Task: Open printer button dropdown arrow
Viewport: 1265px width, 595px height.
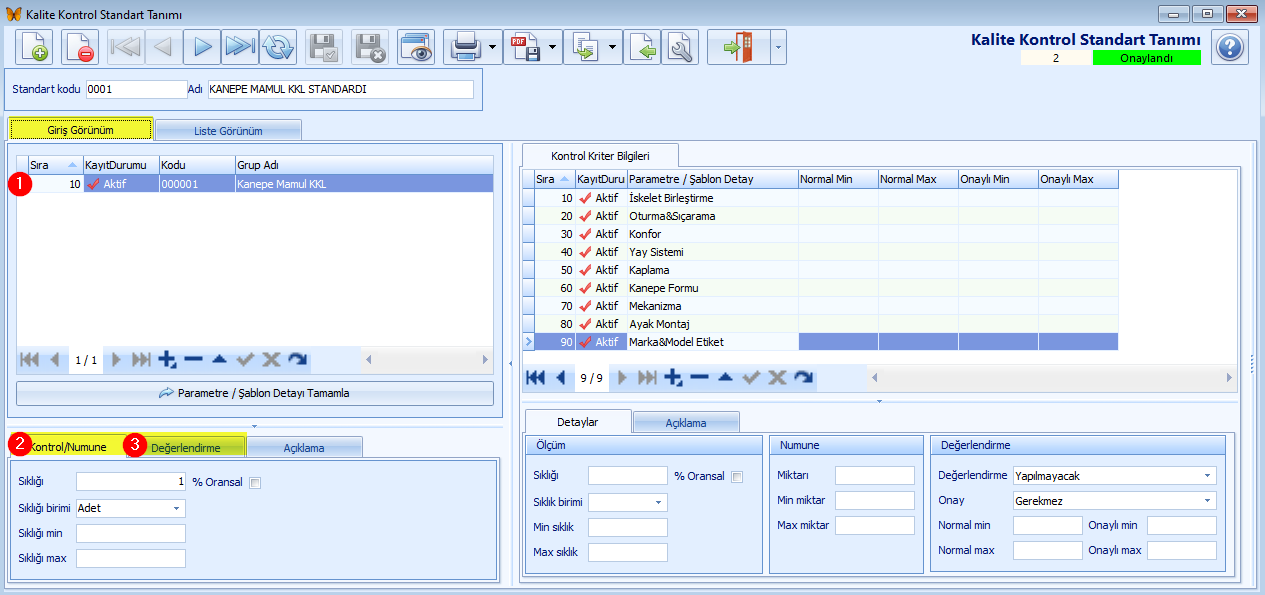Action: (x=494, y=47)
